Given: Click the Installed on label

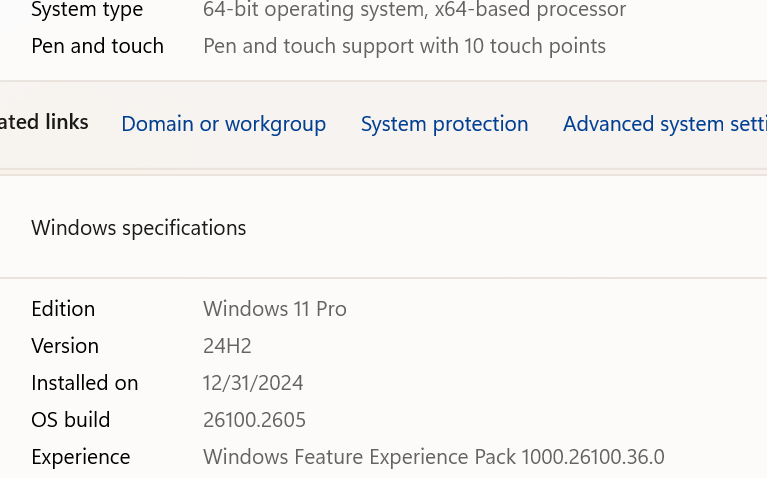Looking at the screenshot, I should pos(85,383).
